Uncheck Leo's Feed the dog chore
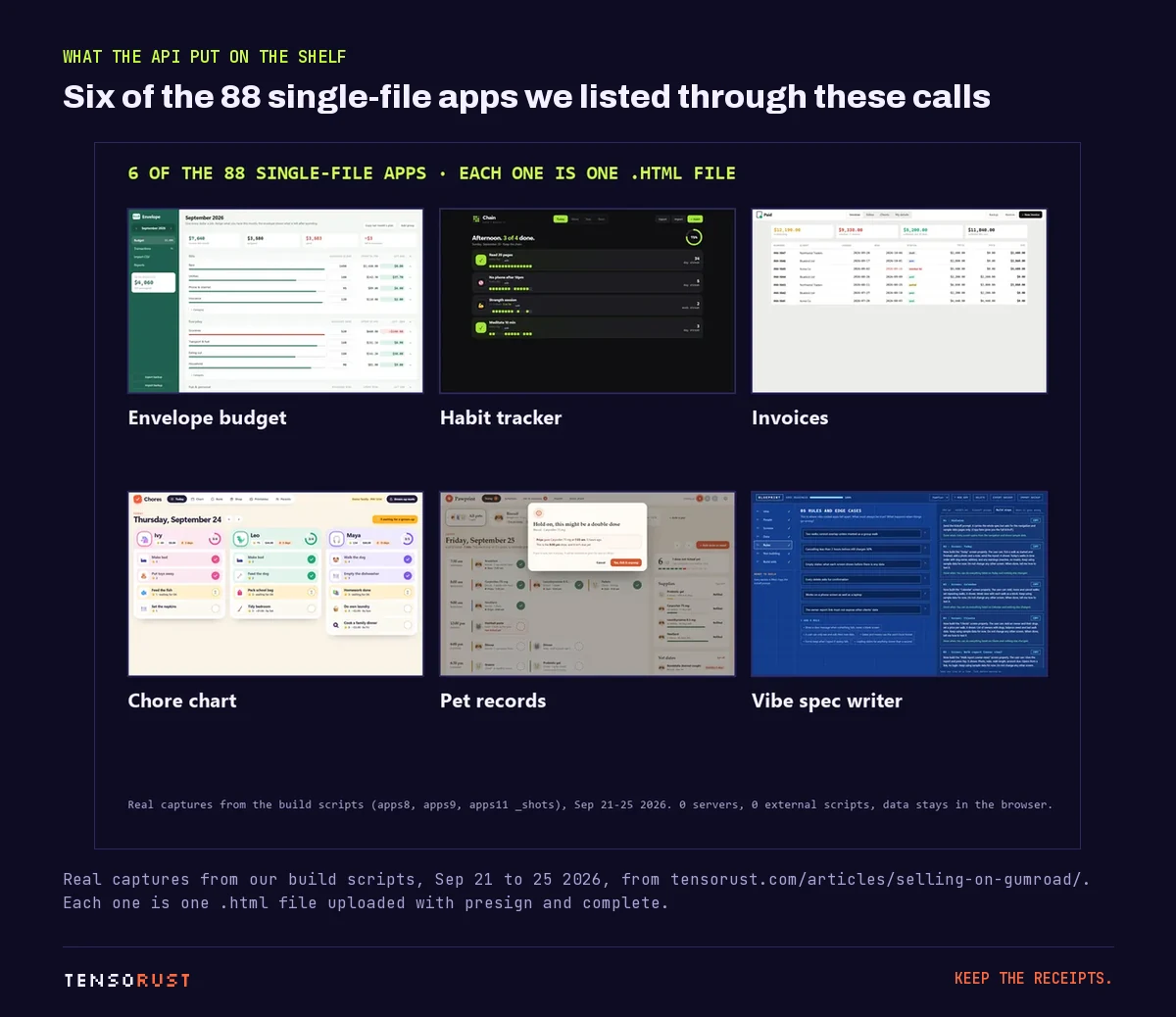 [312, 576]
